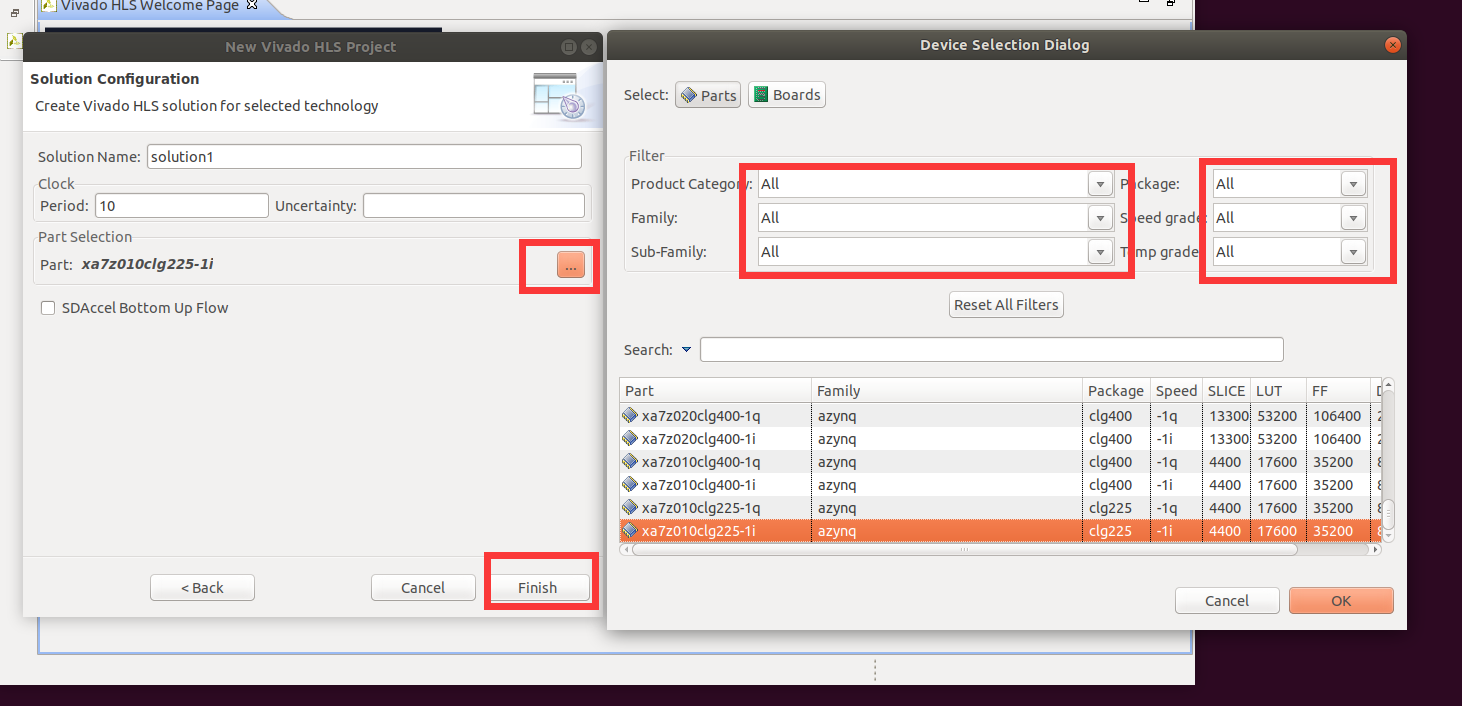This screenshot has height=706, width=1462.
Task: Select highlighted part xa7z010clg225-1i row
Action: click(x=1000, y=531)
